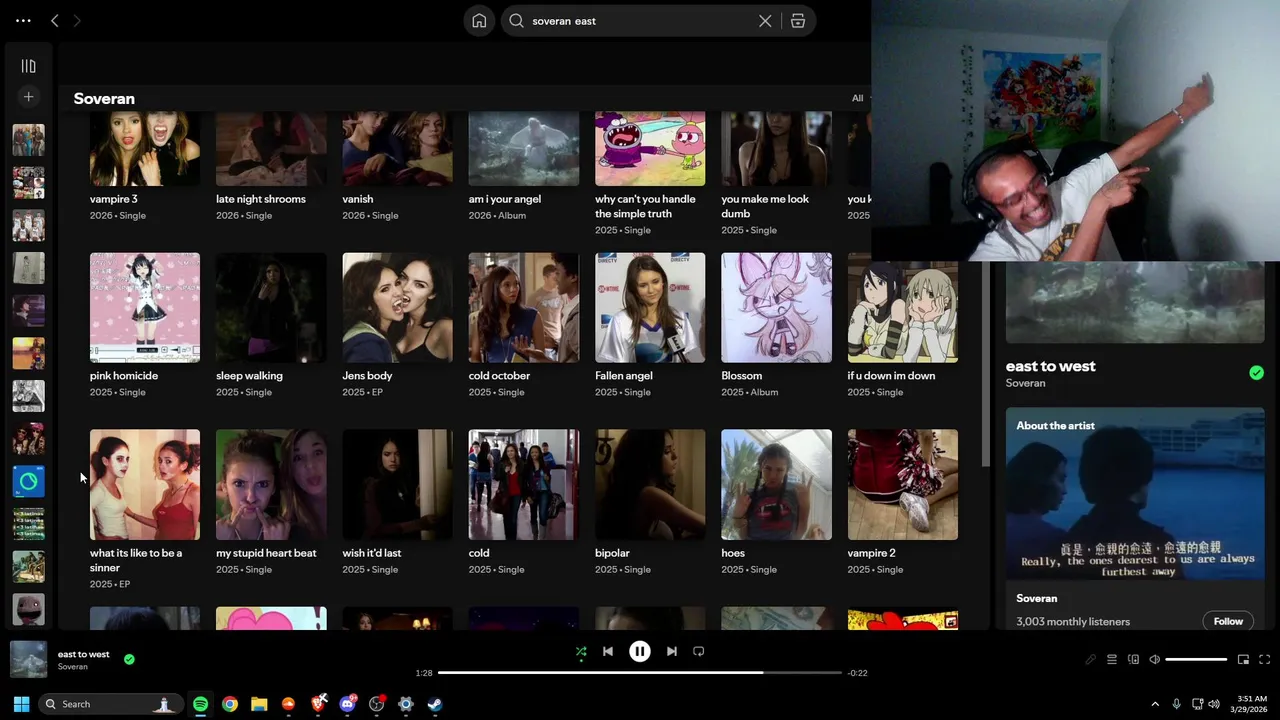Open the cold single cover
This screenshot has height=720, width=1280.
(524, 484)
